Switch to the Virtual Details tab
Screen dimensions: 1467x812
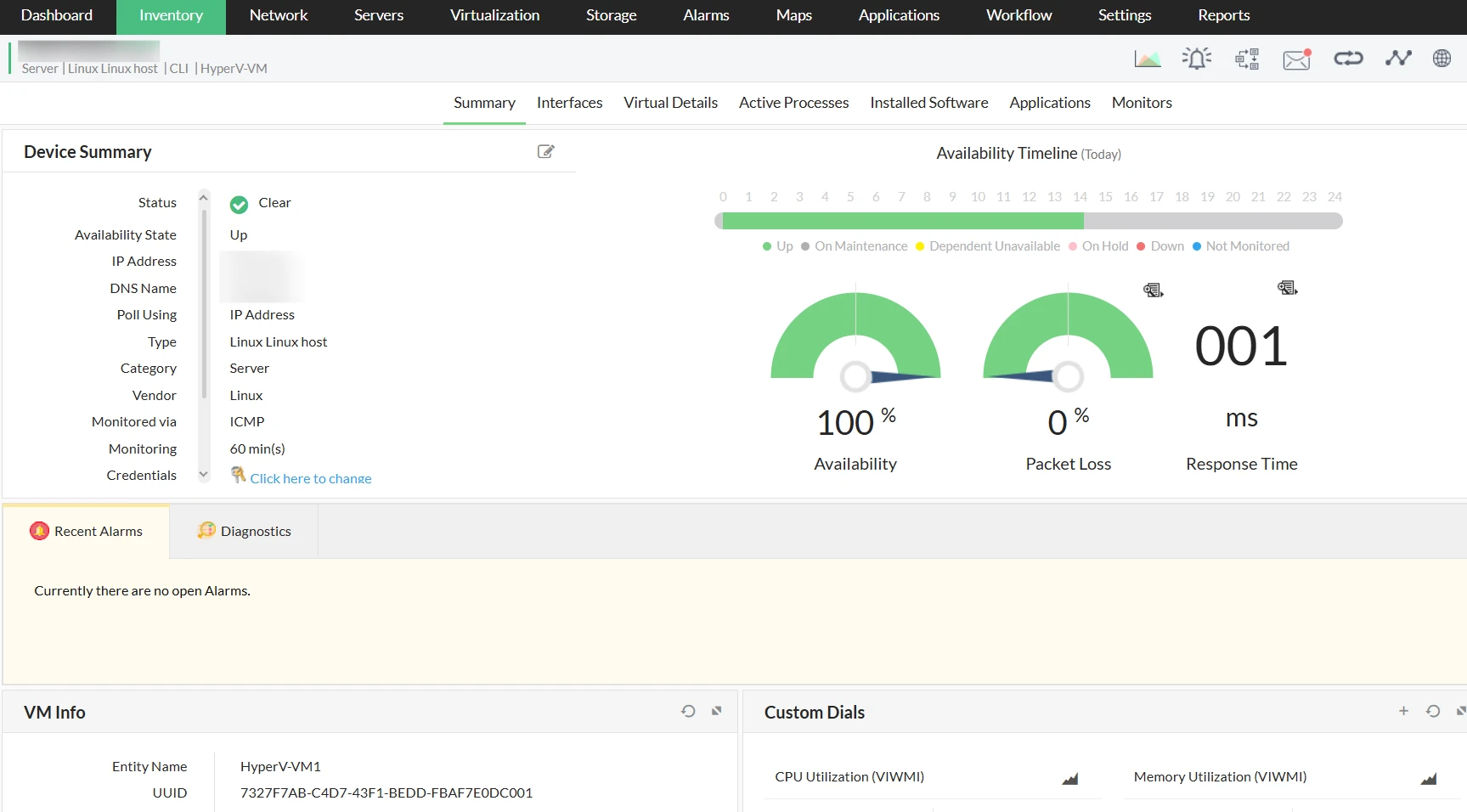click(x=670, y=103)
